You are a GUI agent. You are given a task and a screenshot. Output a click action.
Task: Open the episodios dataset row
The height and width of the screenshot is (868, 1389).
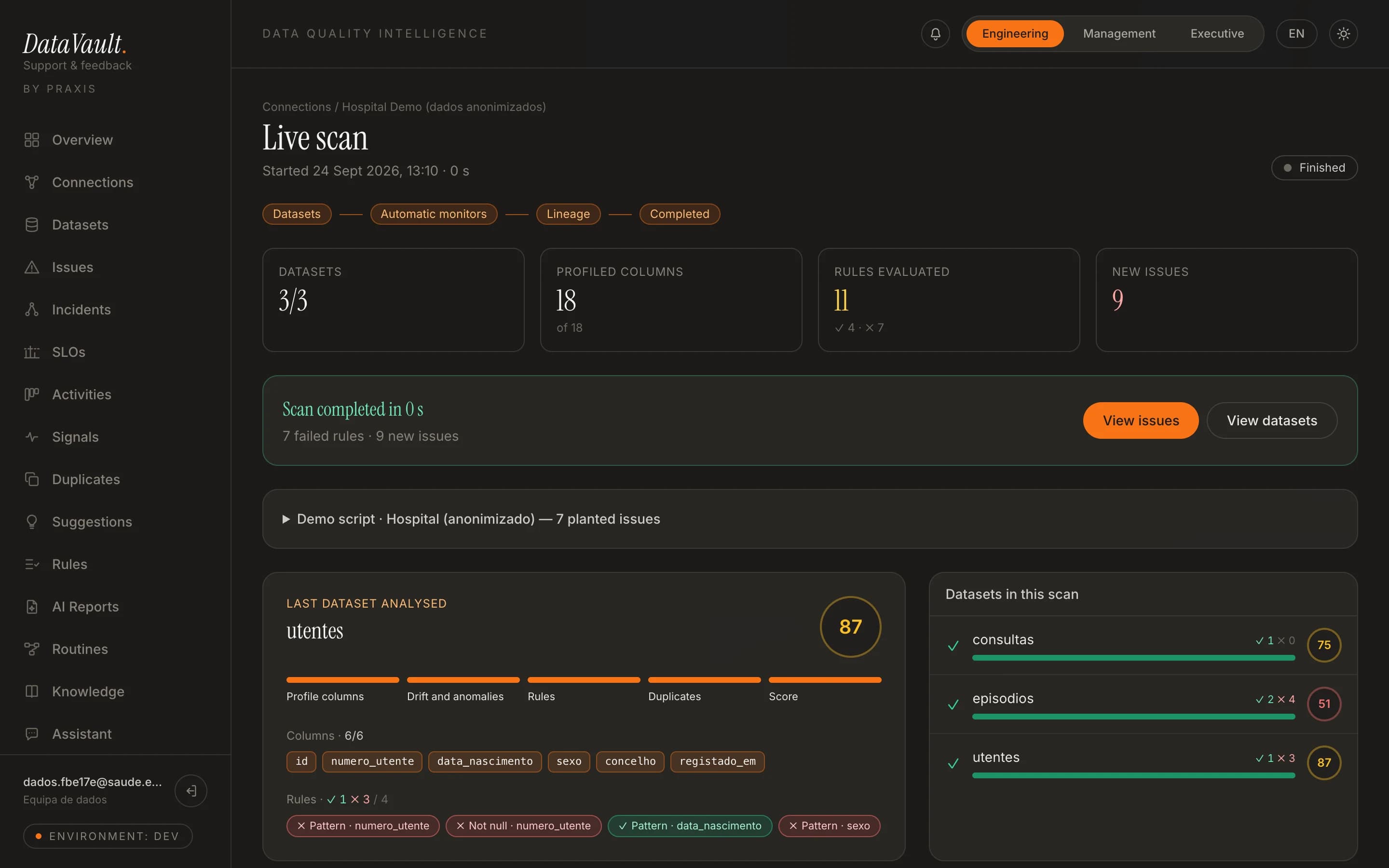pyautogui.click(x=1143, y=704)
